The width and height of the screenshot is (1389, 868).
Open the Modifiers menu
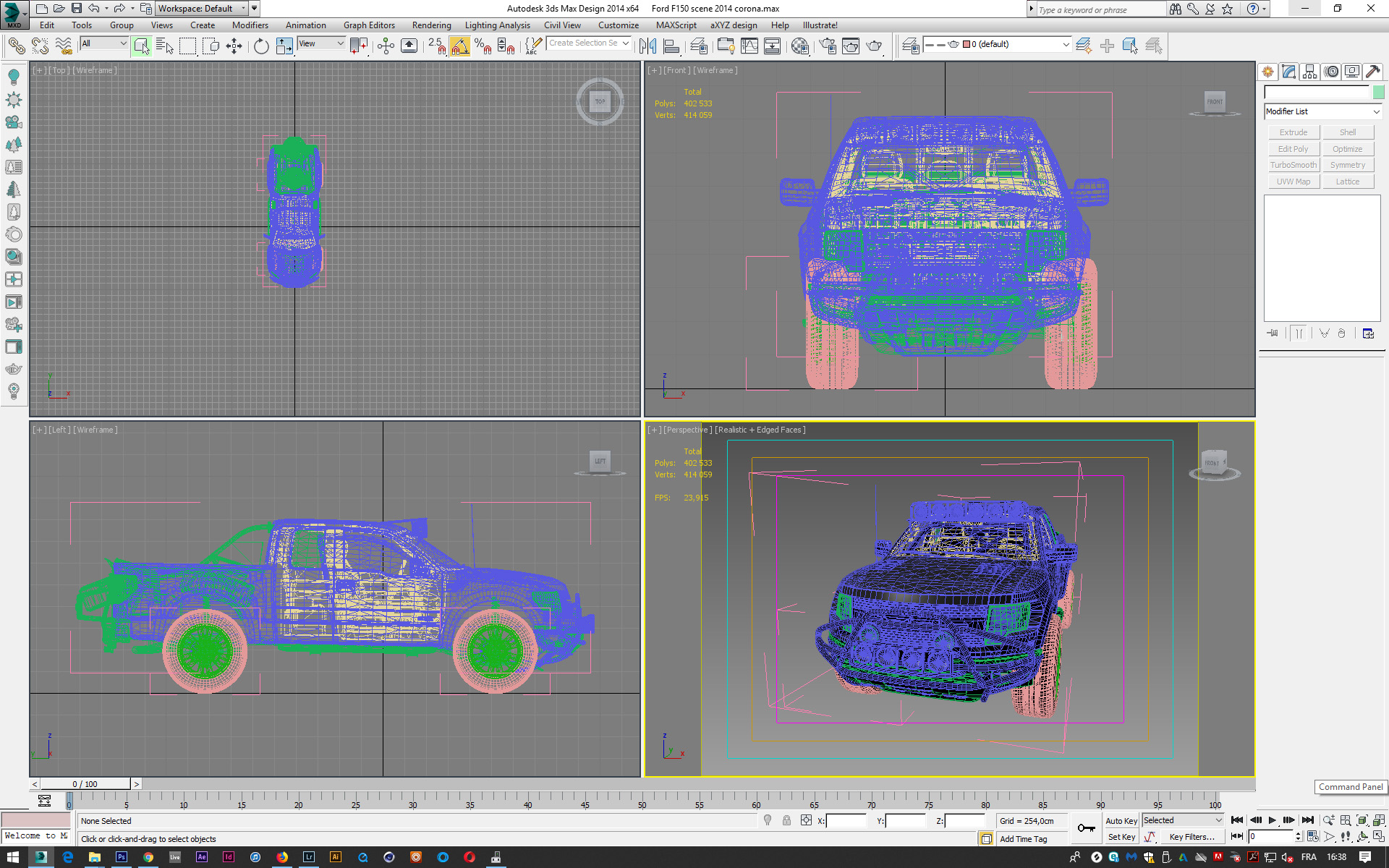click(x=250, y=25)
